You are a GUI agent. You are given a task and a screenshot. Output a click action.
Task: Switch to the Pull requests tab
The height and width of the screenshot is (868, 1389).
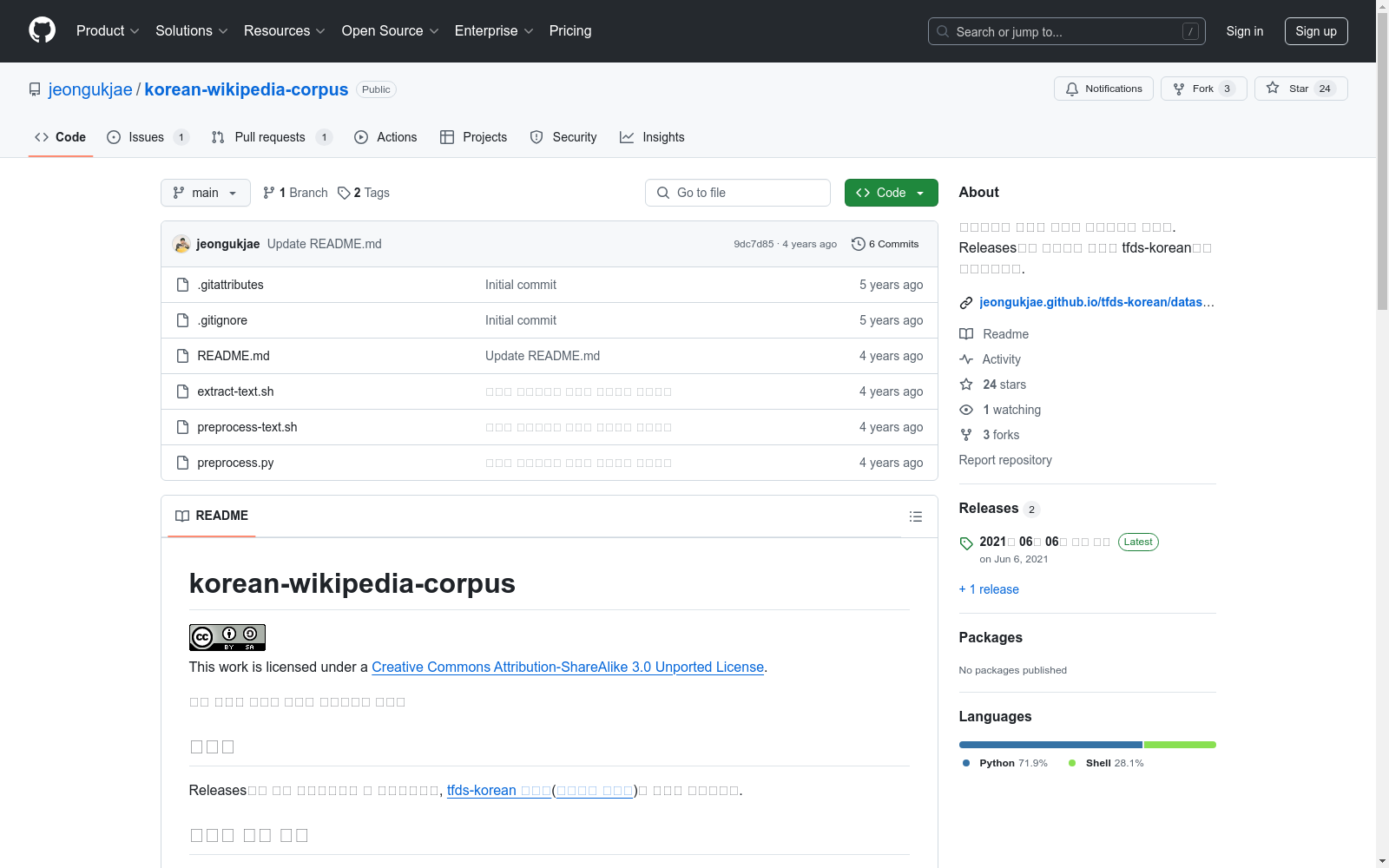[272, 137]
